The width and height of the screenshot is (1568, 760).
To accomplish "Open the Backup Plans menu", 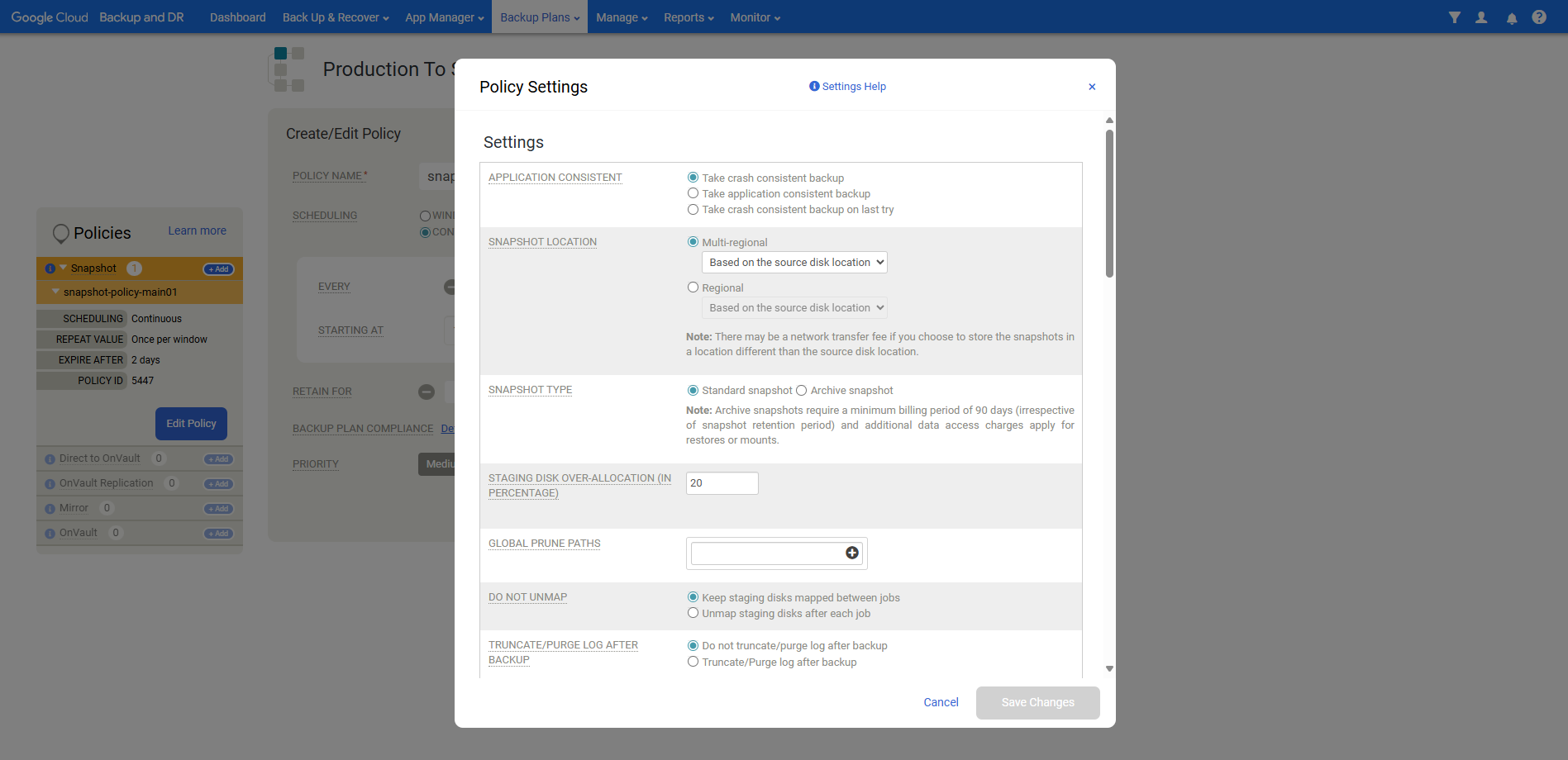I will [539, 17].
